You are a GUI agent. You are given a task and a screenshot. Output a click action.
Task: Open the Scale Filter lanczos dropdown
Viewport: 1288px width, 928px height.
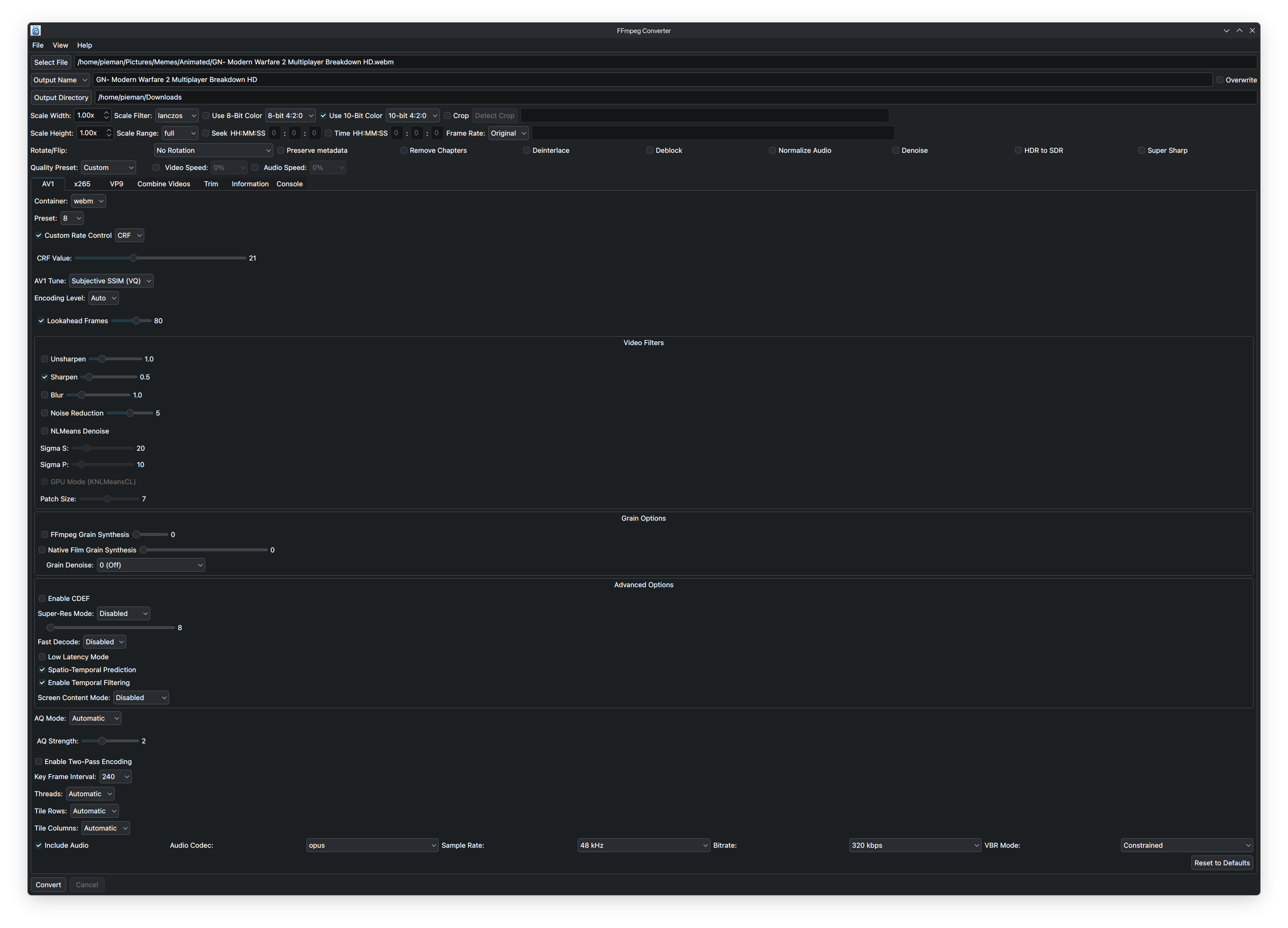point(177,116)
